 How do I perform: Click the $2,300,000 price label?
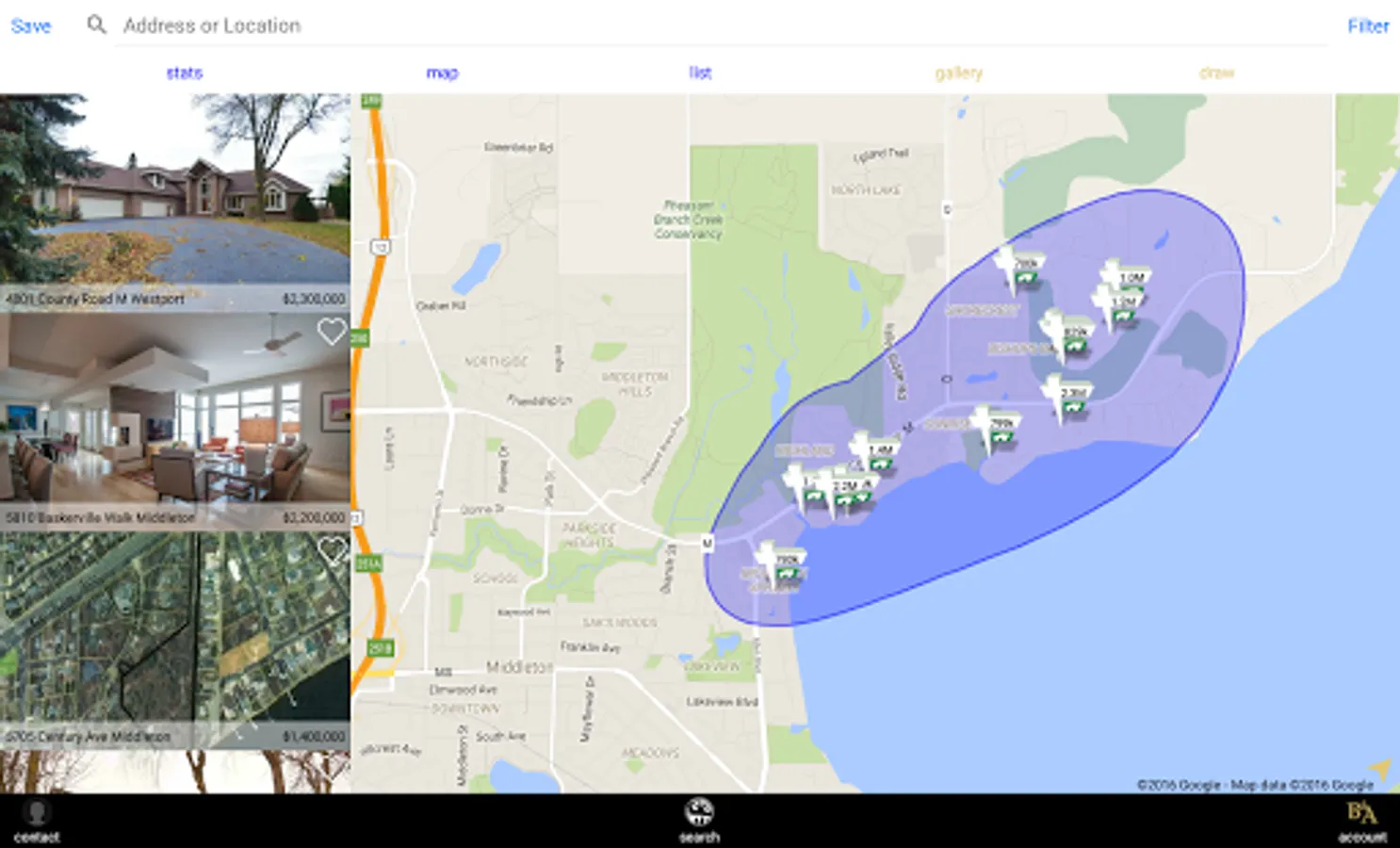[x=314, y=299]
